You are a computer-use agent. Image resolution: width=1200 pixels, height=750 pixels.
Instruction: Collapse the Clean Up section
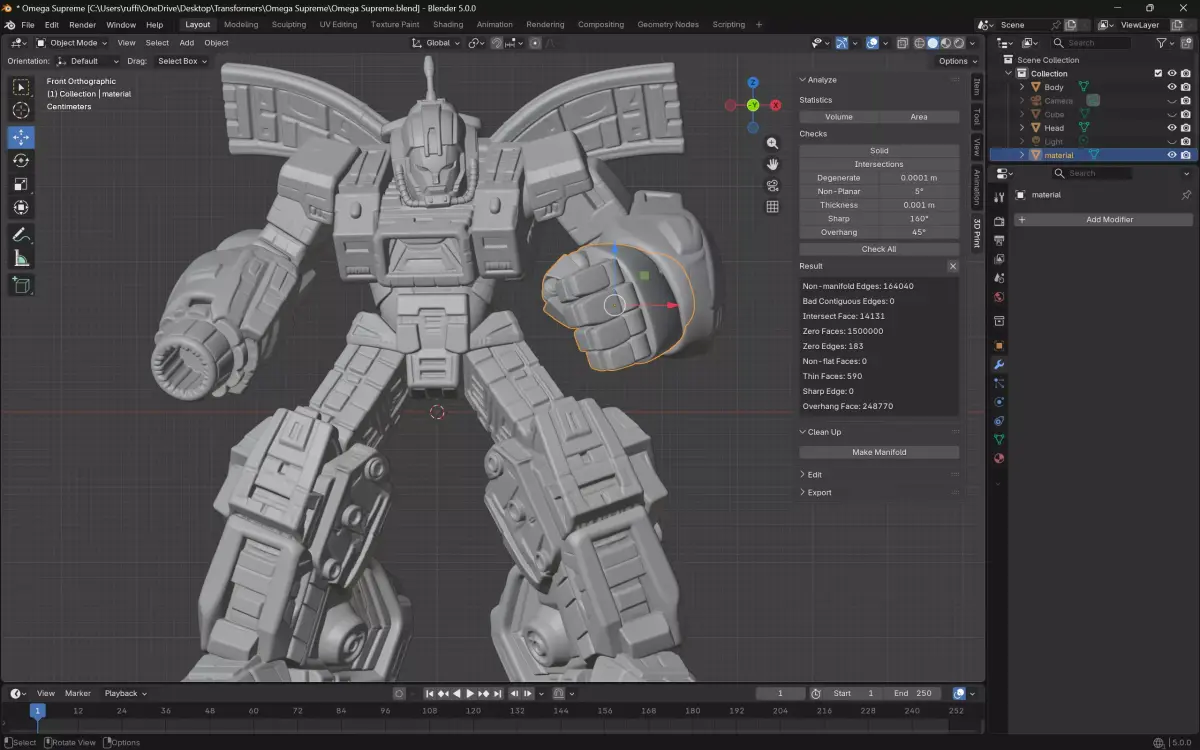click(823, 432)
